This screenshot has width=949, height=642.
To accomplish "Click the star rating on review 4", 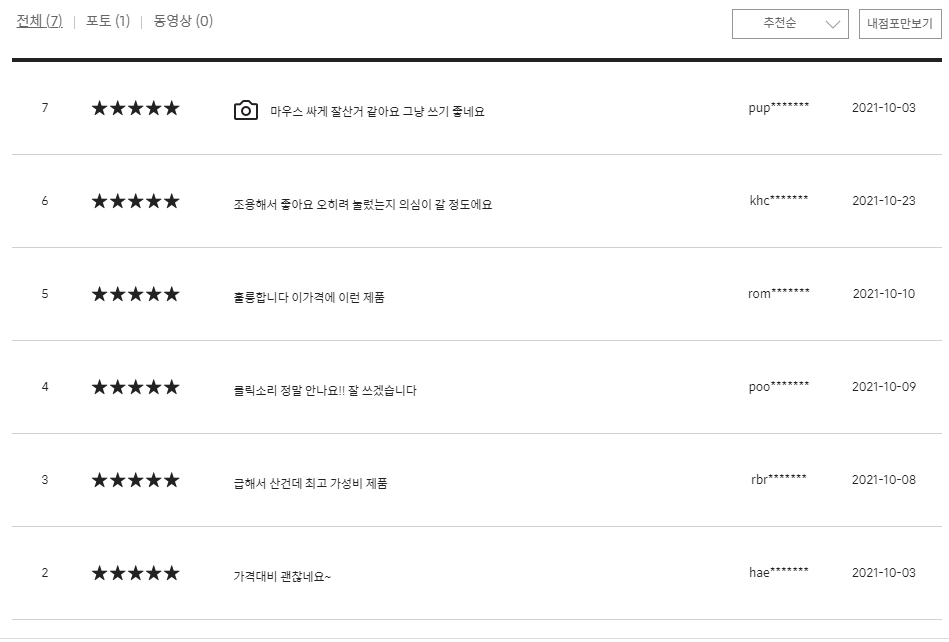I will pos(136,387).
